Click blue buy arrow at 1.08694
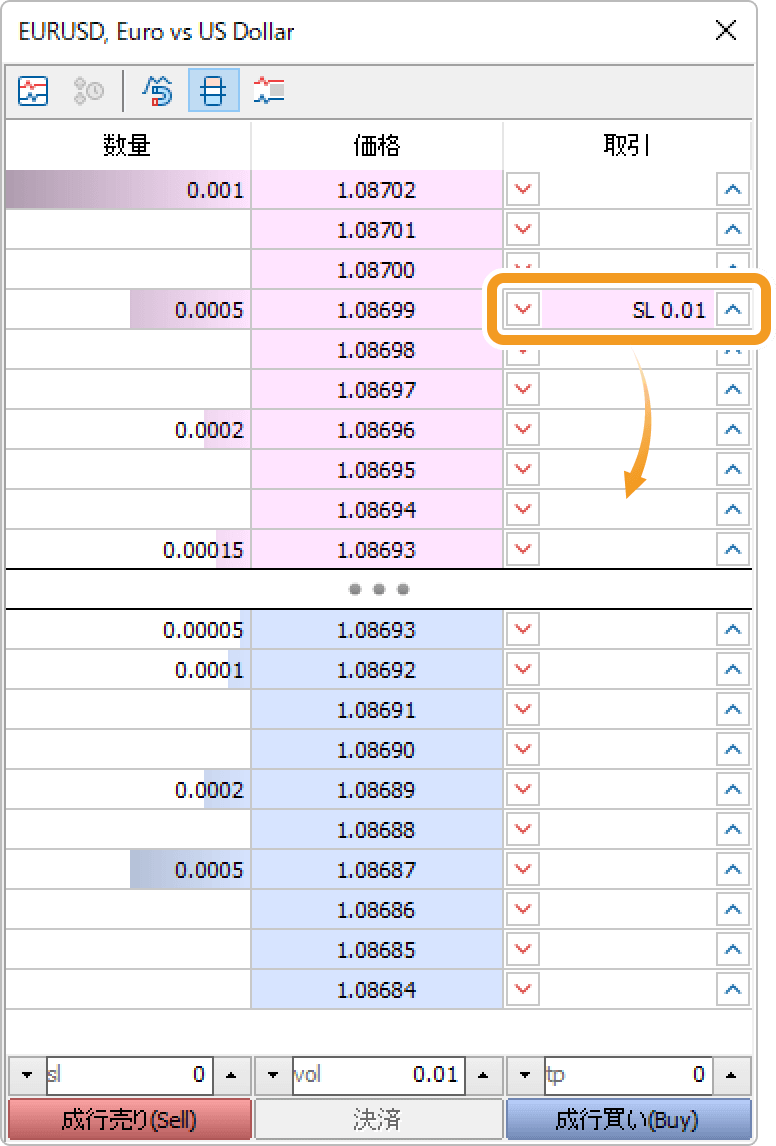The image size is (776, 1146). (x=733, y=510)
